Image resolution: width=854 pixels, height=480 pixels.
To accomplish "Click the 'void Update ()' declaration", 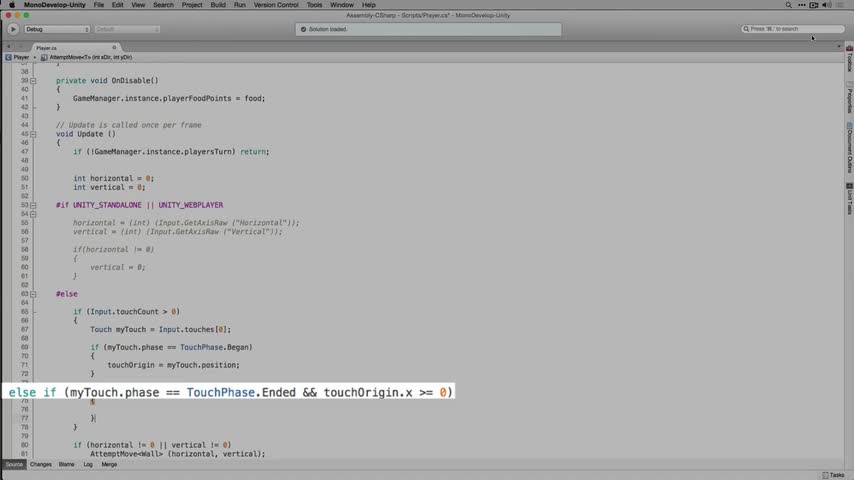I will [86, 134].
